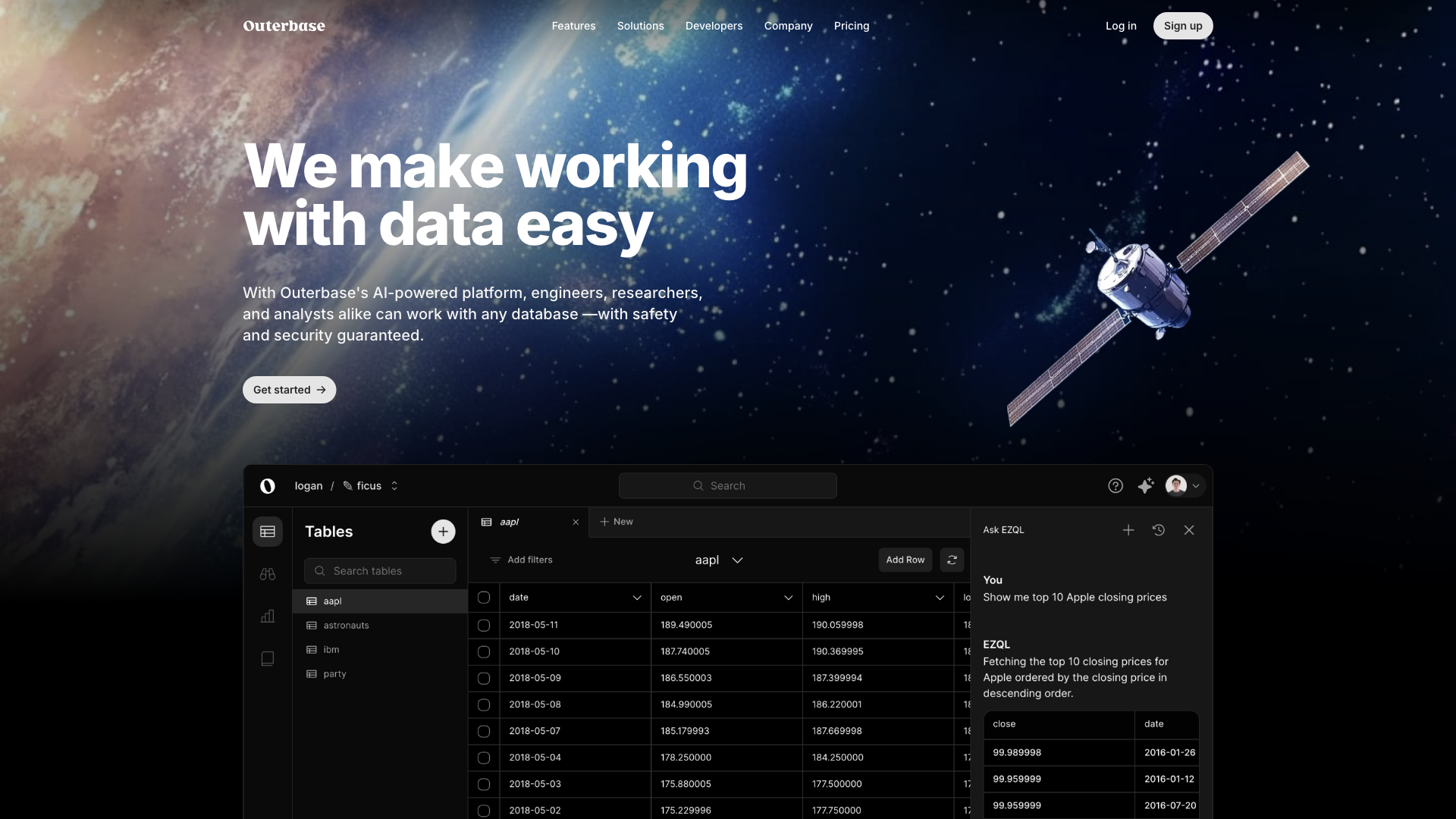Screen dimensions: 1456x819
Task: Select the bar chart analytics icon in sidebar
Action: click(268, 617)
